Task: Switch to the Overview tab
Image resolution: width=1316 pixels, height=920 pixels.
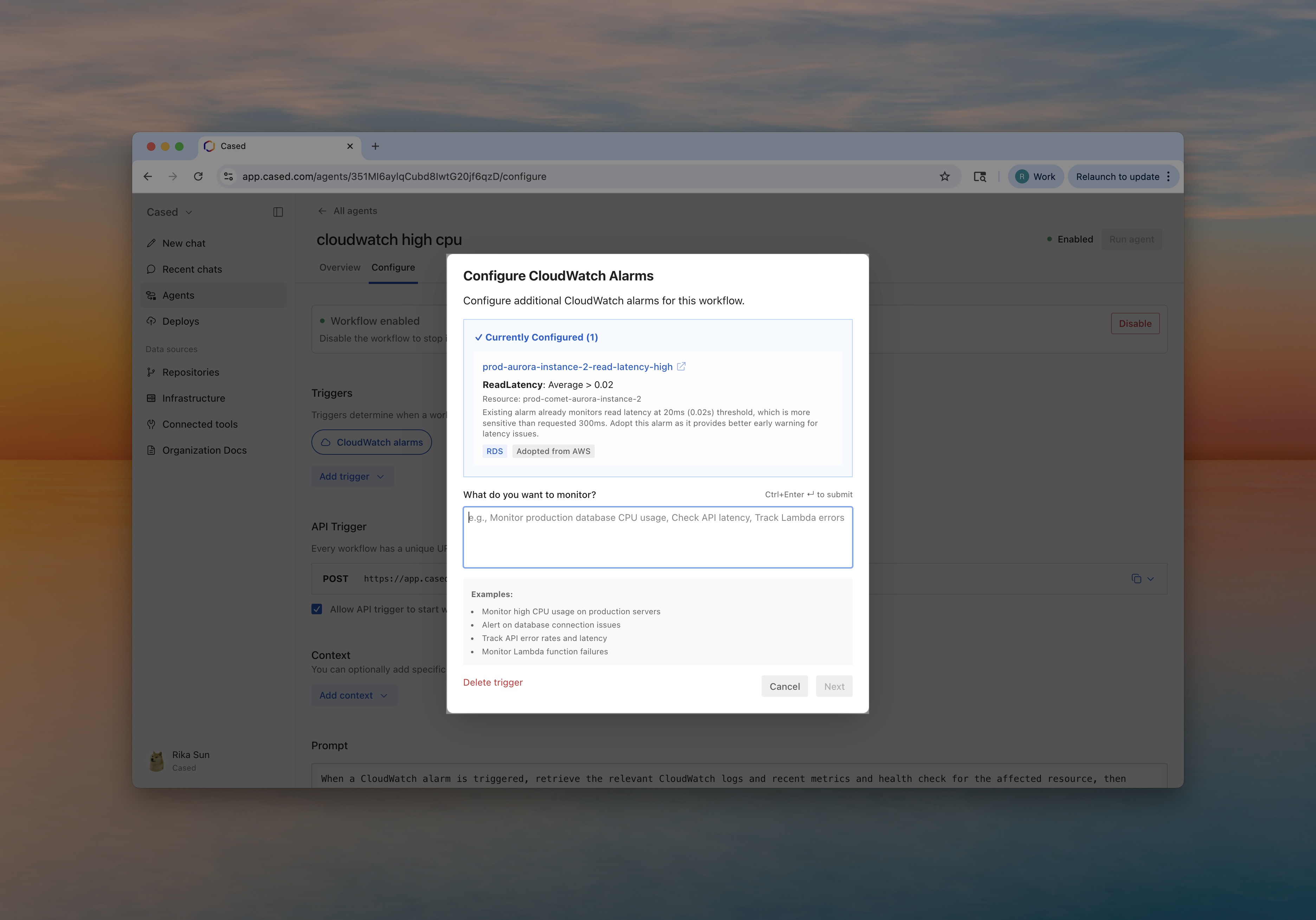Action: click(x=339, y=267)
